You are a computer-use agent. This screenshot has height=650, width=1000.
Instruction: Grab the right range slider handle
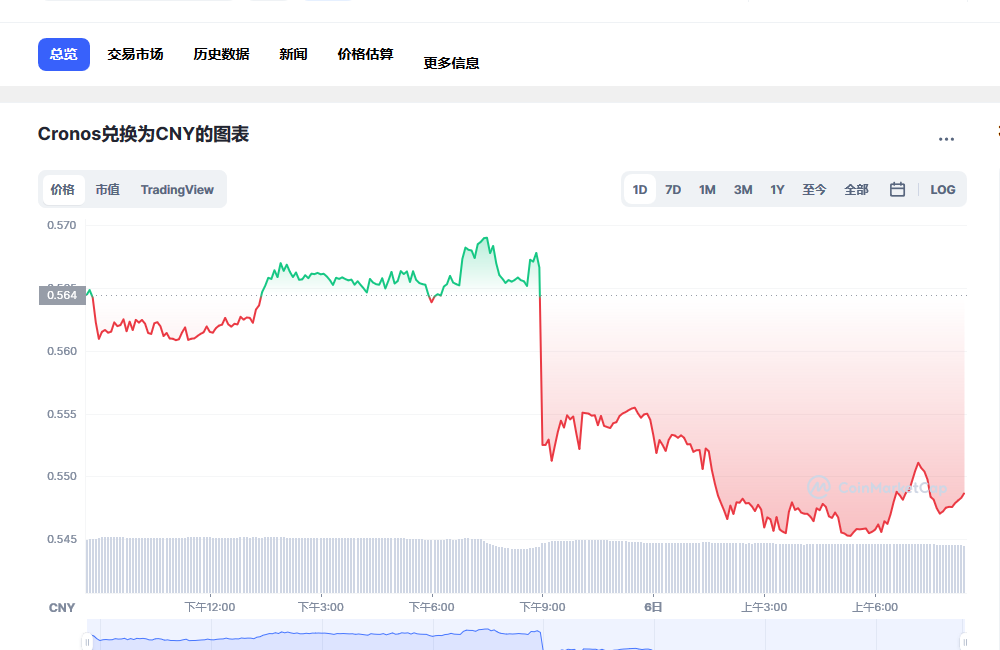click(965, 641)
